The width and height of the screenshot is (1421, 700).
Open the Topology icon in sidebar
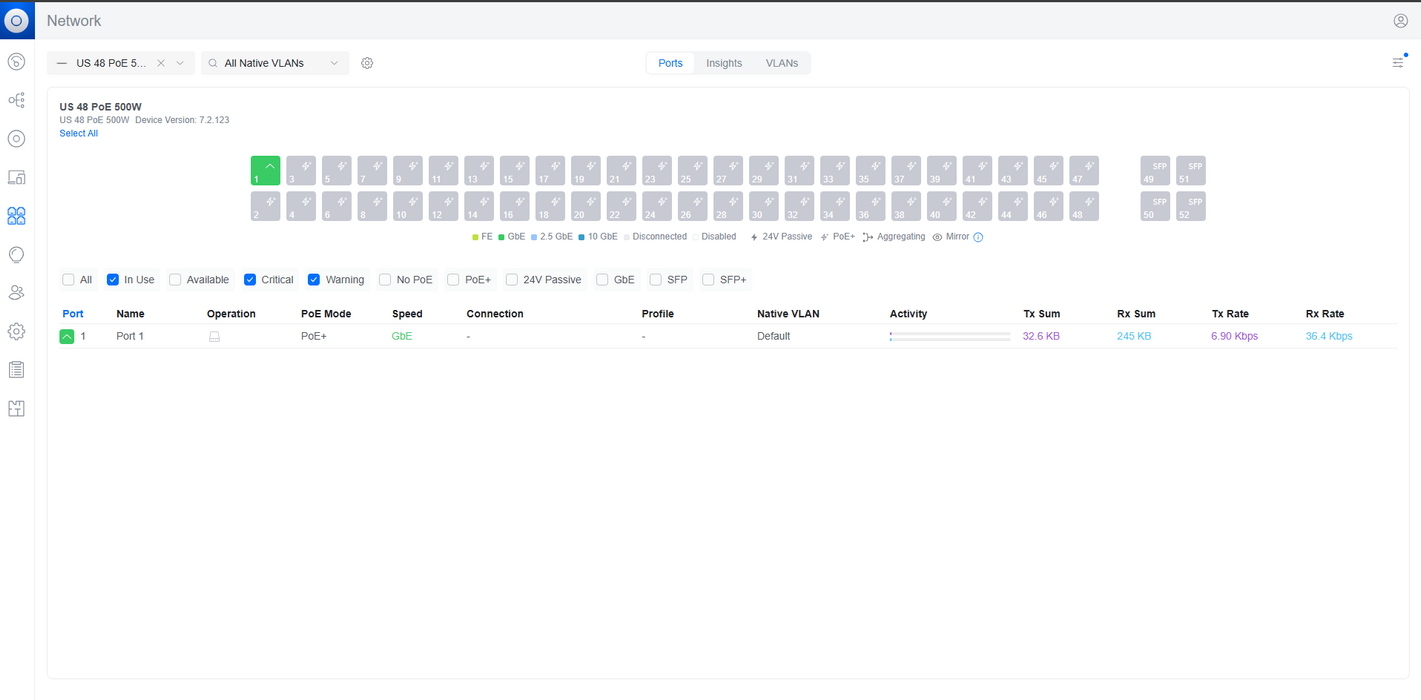pos(16,100)
